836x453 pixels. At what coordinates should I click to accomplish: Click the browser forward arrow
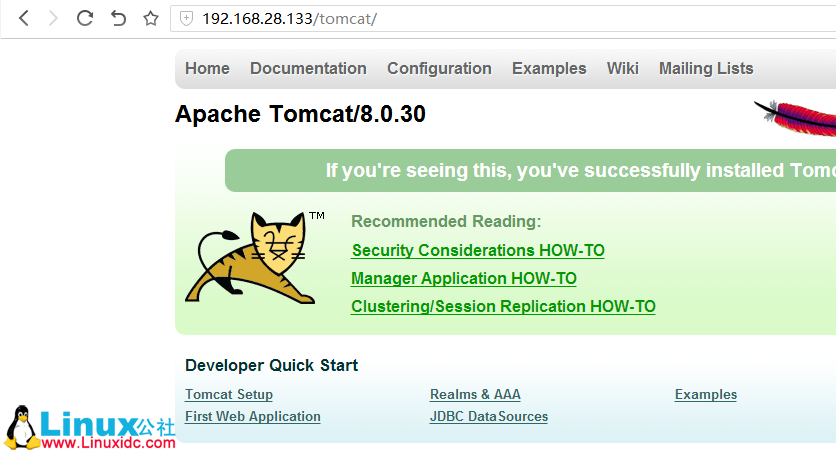[x=53, y=19]
